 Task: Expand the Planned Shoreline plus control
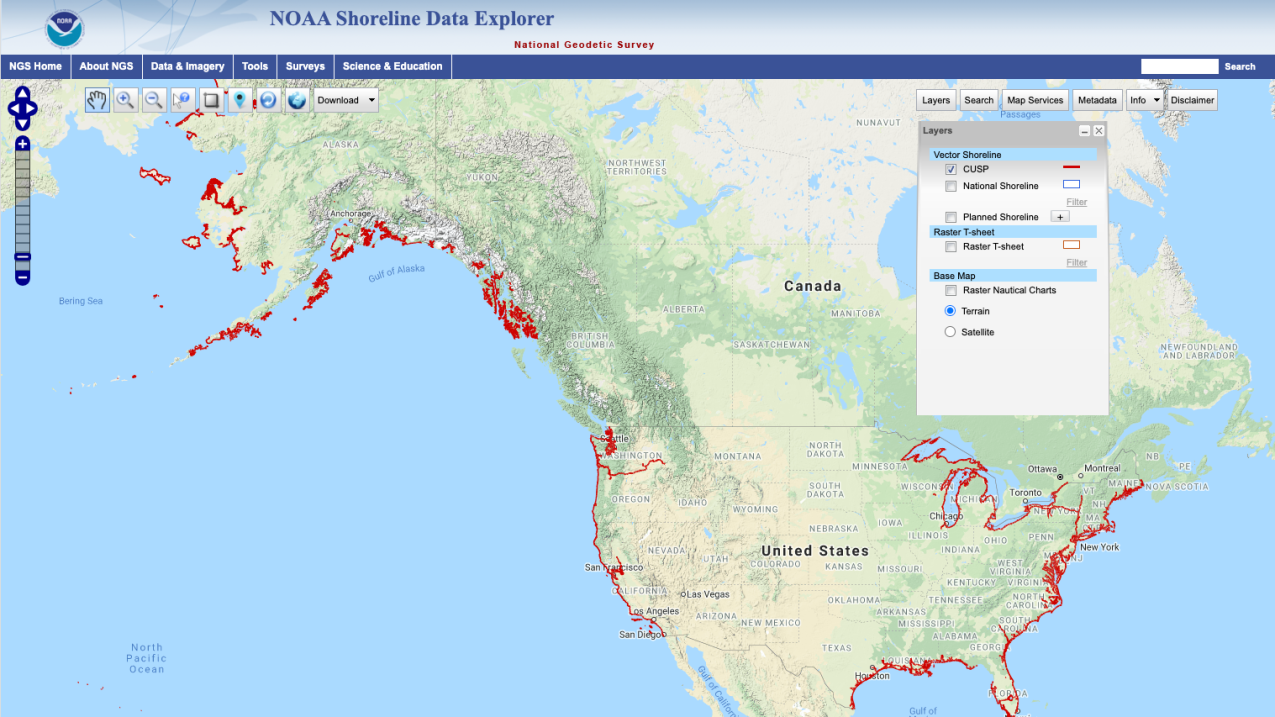pyautogui.click(x=1059, y=216)
